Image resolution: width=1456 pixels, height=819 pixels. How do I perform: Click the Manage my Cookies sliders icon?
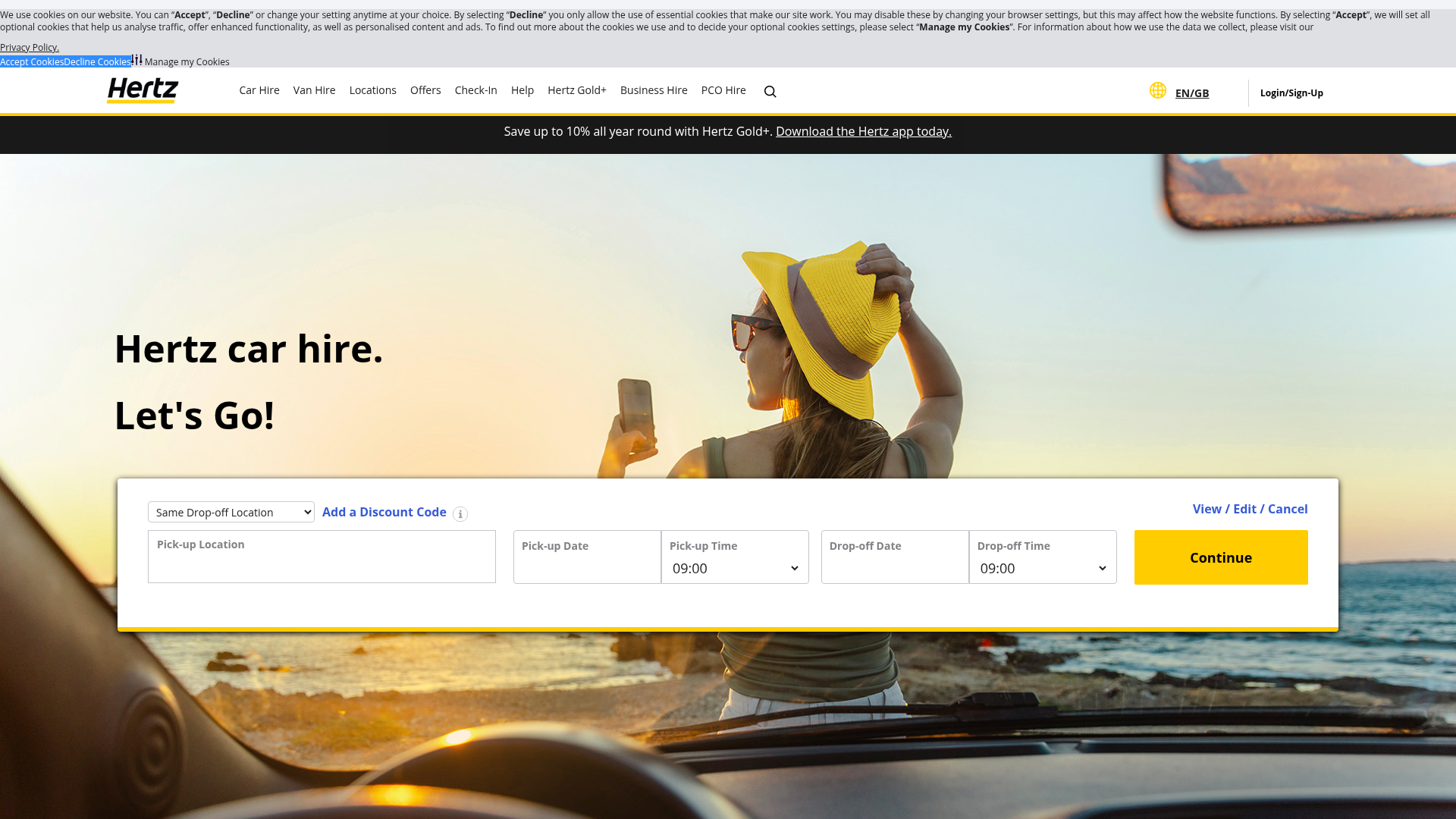tap(136, 59)
